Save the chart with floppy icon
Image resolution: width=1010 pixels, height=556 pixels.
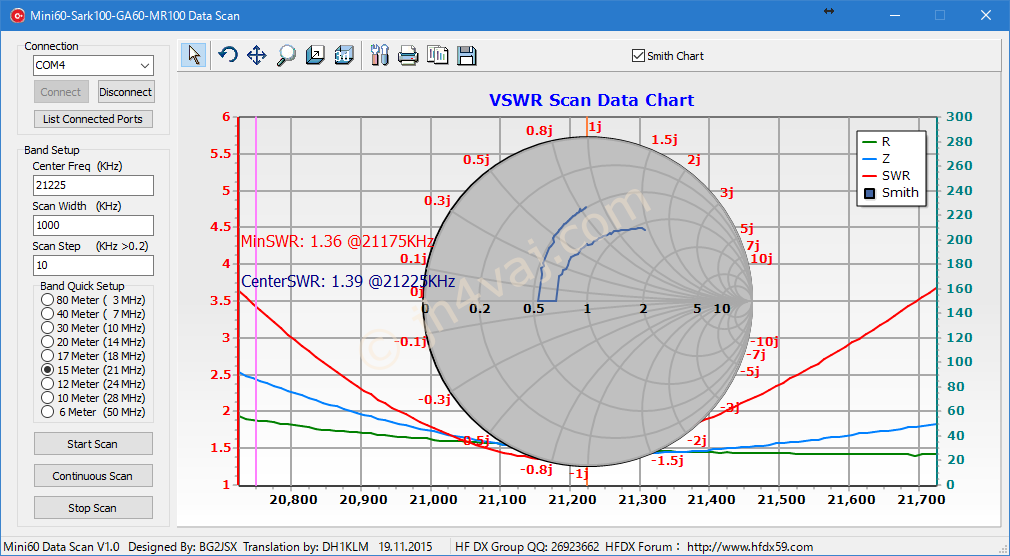[x=466, y=55]
